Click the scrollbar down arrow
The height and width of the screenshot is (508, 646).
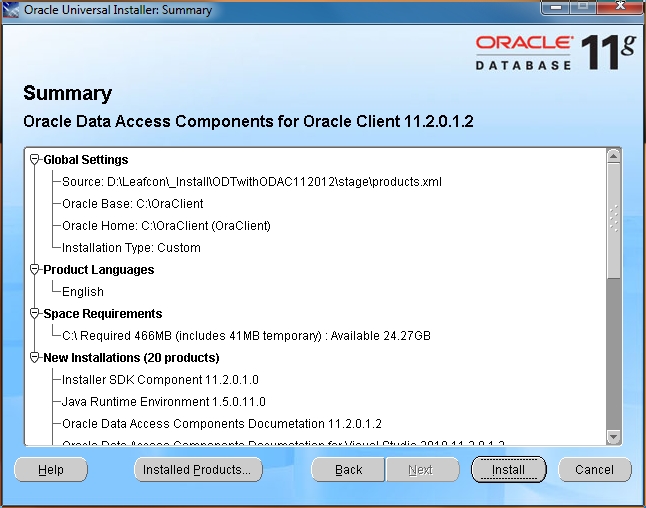click(613, 437)
